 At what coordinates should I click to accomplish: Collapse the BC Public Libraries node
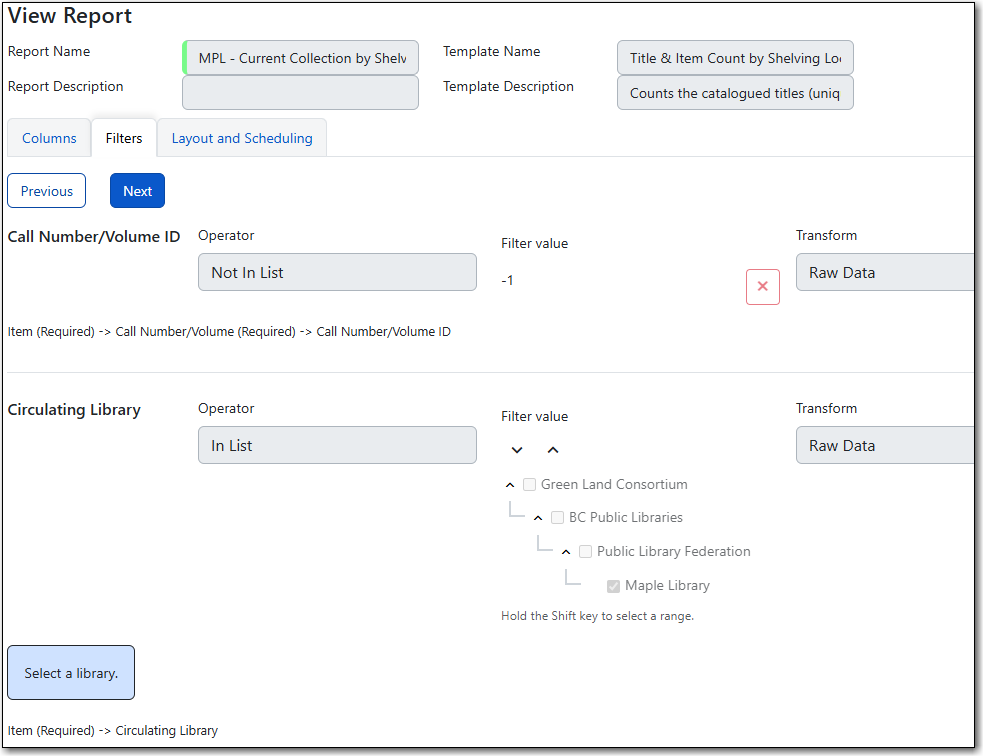click(538, 518)
